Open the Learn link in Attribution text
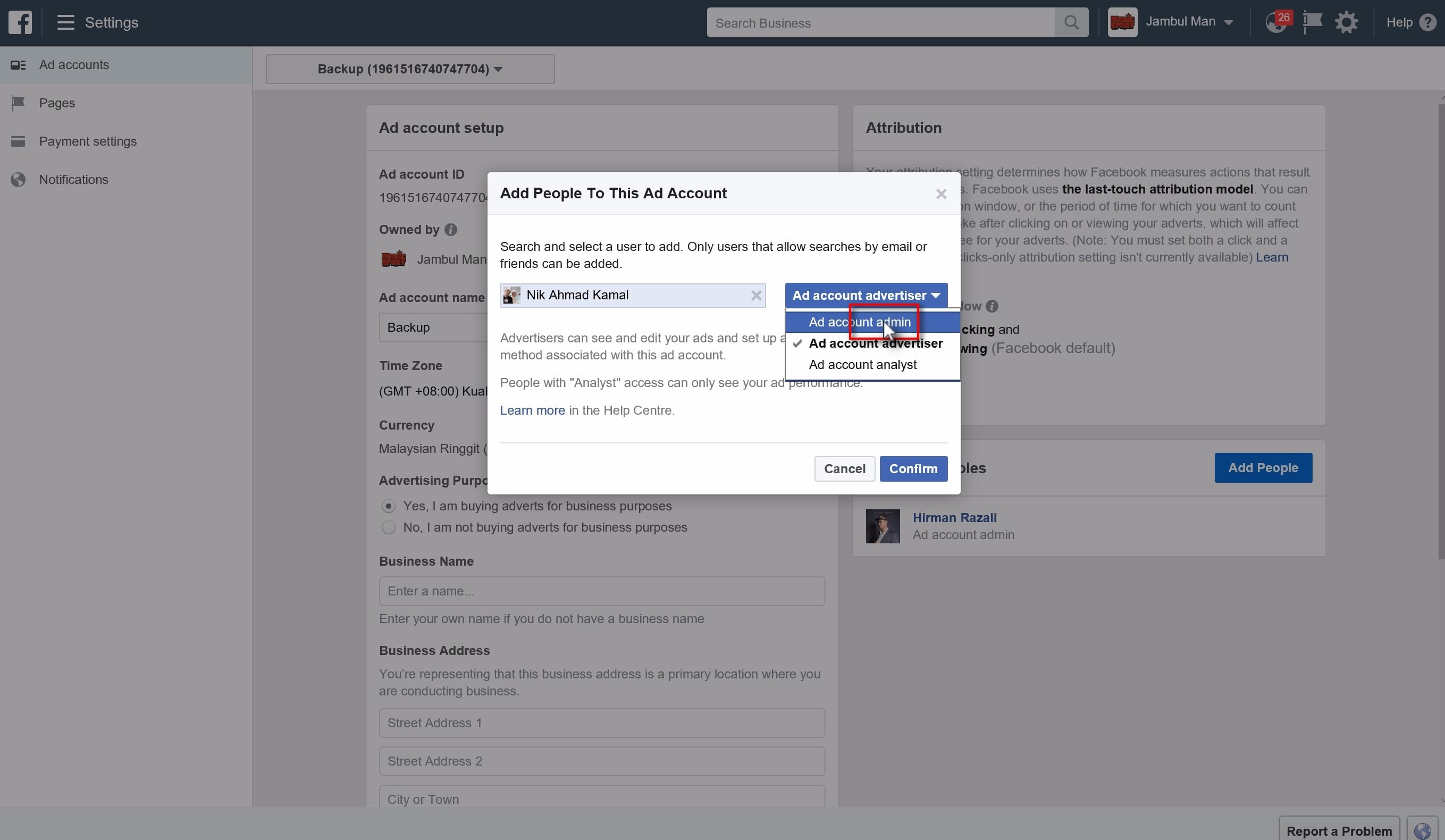The height and width of the screenshot is (840, 1445). point(1271,257)
